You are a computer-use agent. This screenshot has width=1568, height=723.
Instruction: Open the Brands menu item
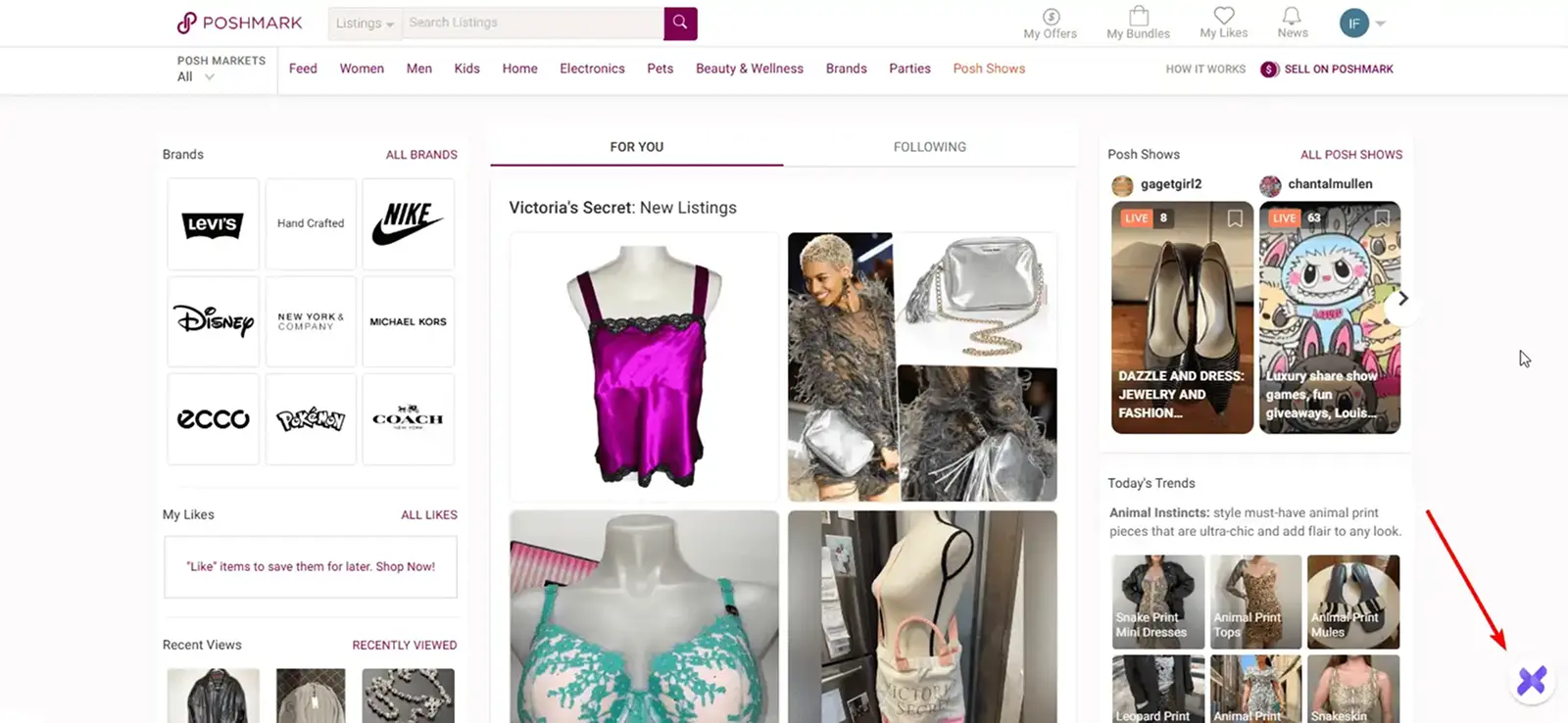(x=846, y=69)
